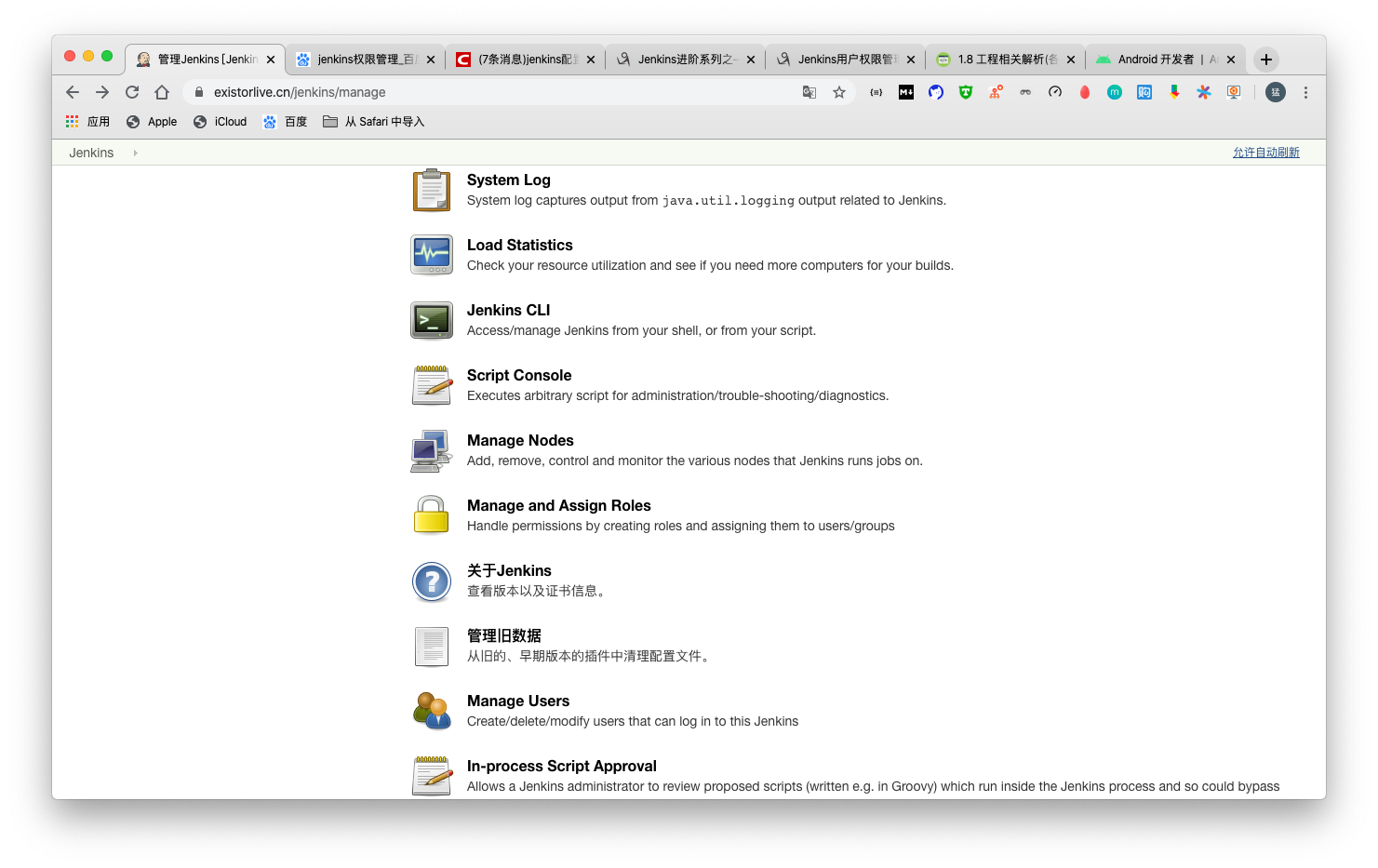Click the System Log clipboard icon
The height and width of the screenshot is (868, 1378).
431,190
